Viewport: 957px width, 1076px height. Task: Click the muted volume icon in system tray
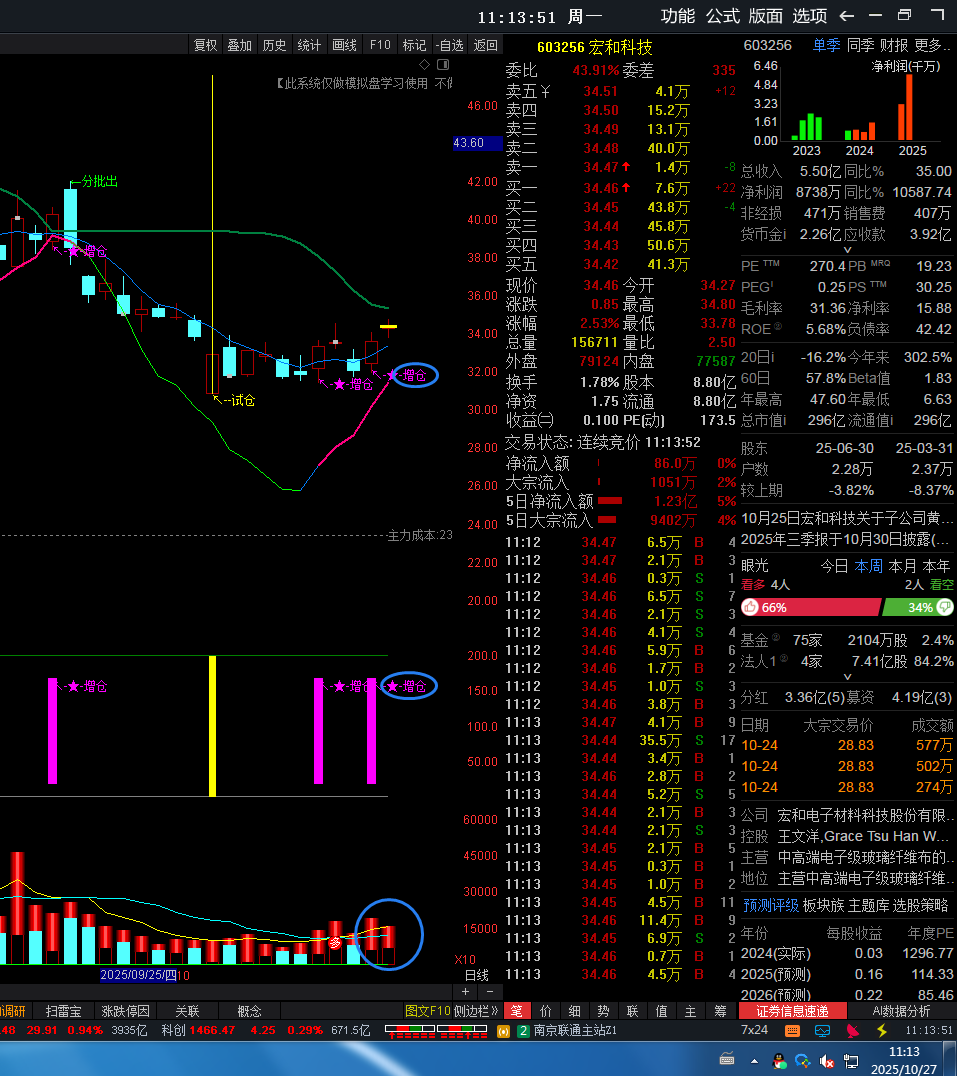pyautogui.click(x=827, y=1060)
